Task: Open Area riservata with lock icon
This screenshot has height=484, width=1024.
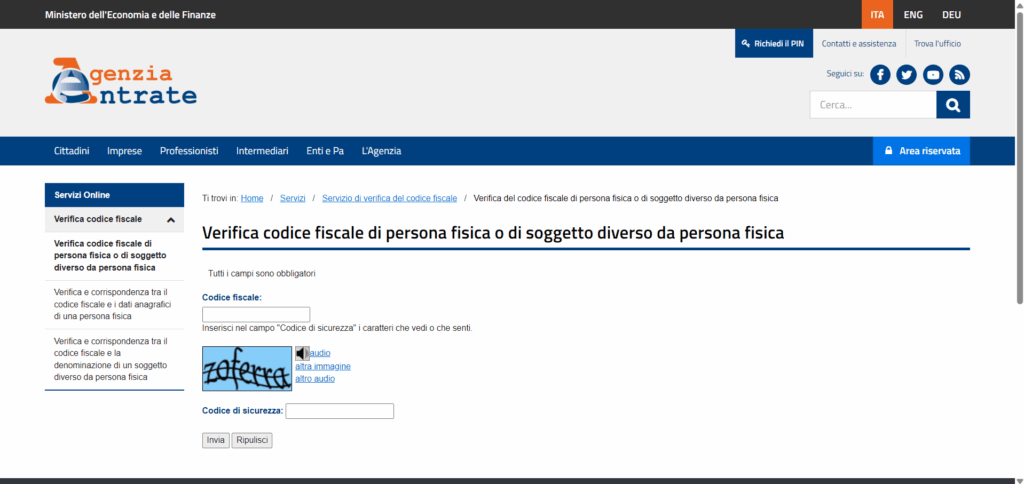Action: click(x=921, y=151)
